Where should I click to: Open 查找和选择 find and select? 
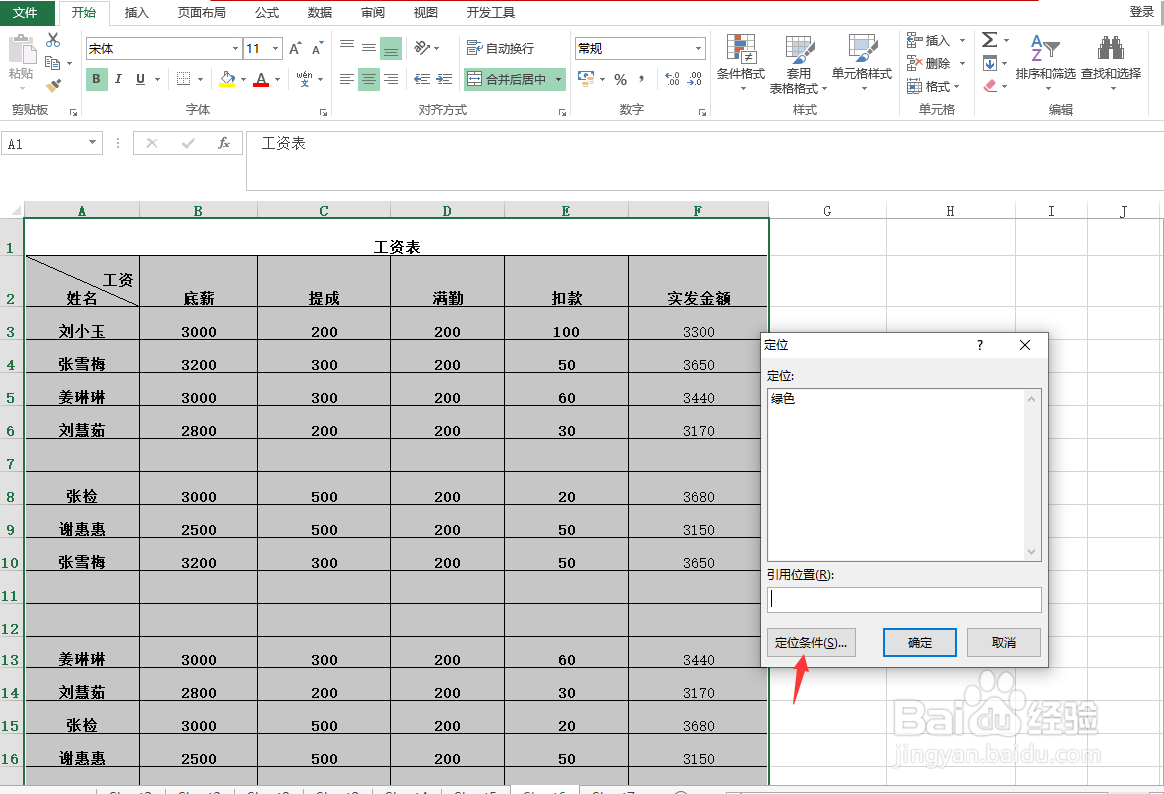(1111, 63)
